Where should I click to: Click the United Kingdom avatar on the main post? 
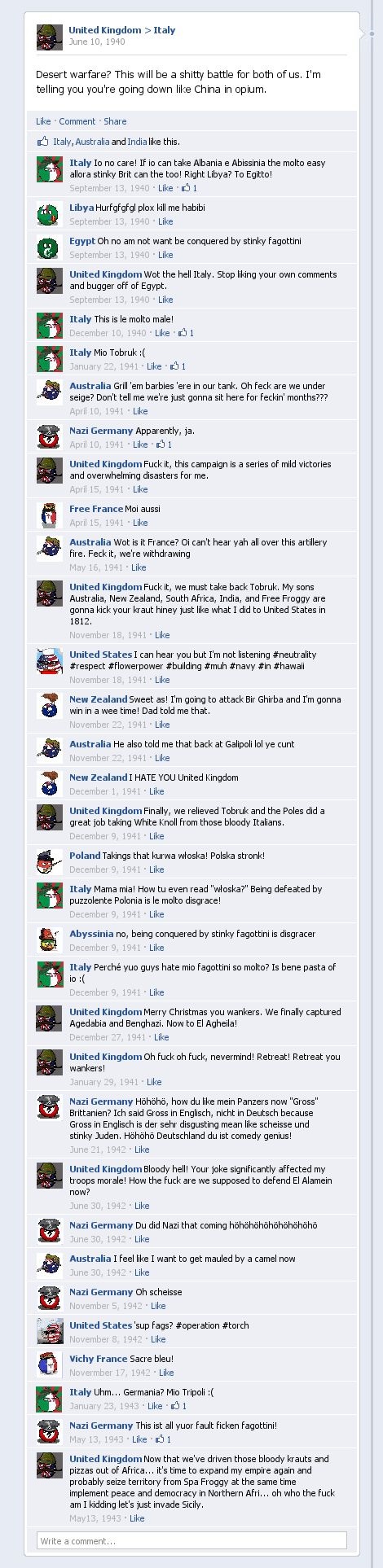pyautogui.click(x=50, y=37)
